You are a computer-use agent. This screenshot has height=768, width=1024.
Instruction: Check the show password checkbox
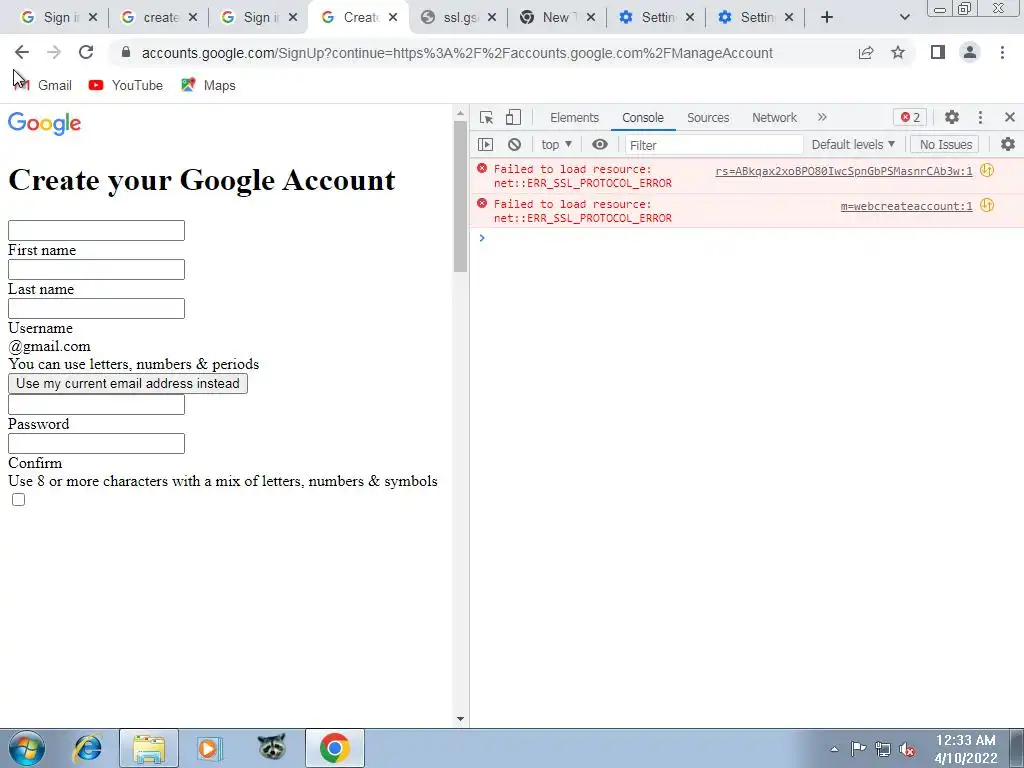click(x=18, y=500)
